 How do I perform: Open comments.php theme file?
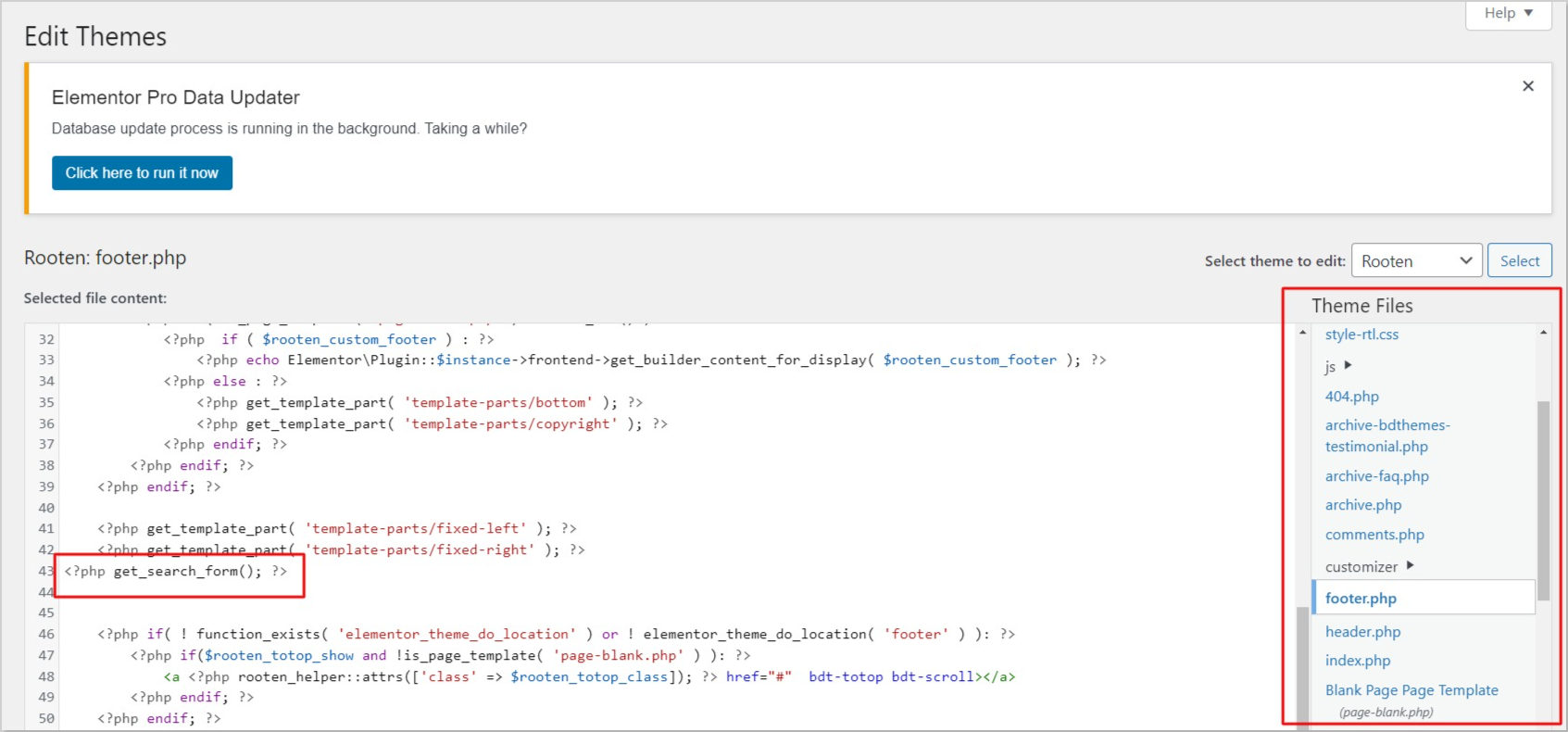[1374, 535]
